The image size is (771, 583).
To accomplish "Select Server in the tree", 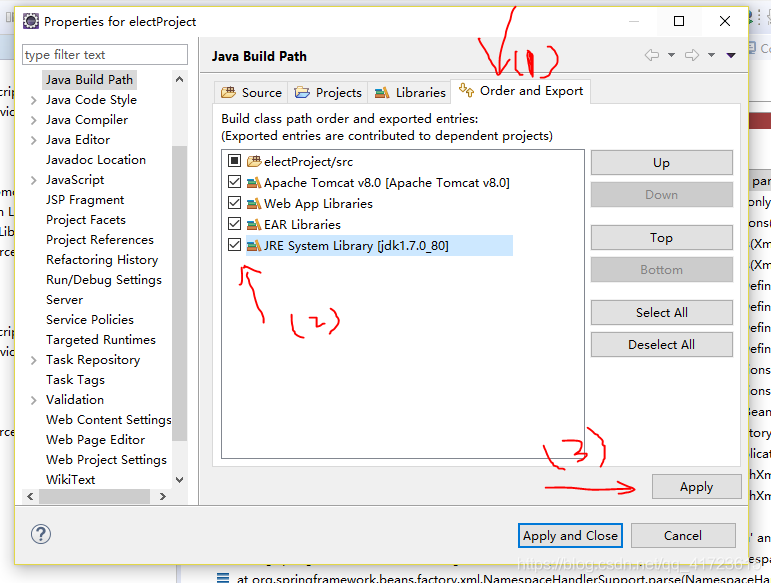I will coord(64,300).
